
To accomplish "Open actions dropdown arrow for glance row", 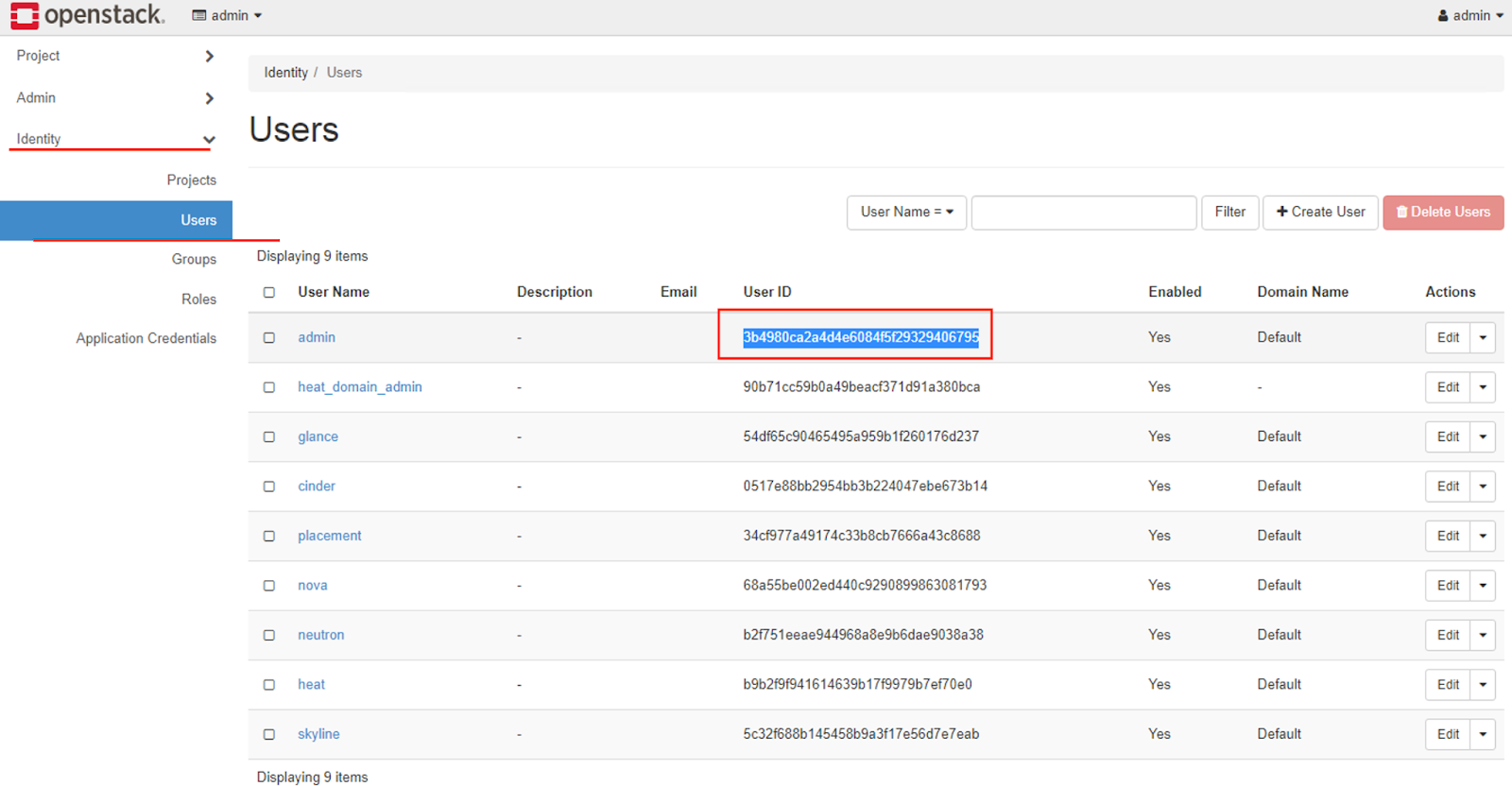I will pyautogui.click(x=1483, y=436).
